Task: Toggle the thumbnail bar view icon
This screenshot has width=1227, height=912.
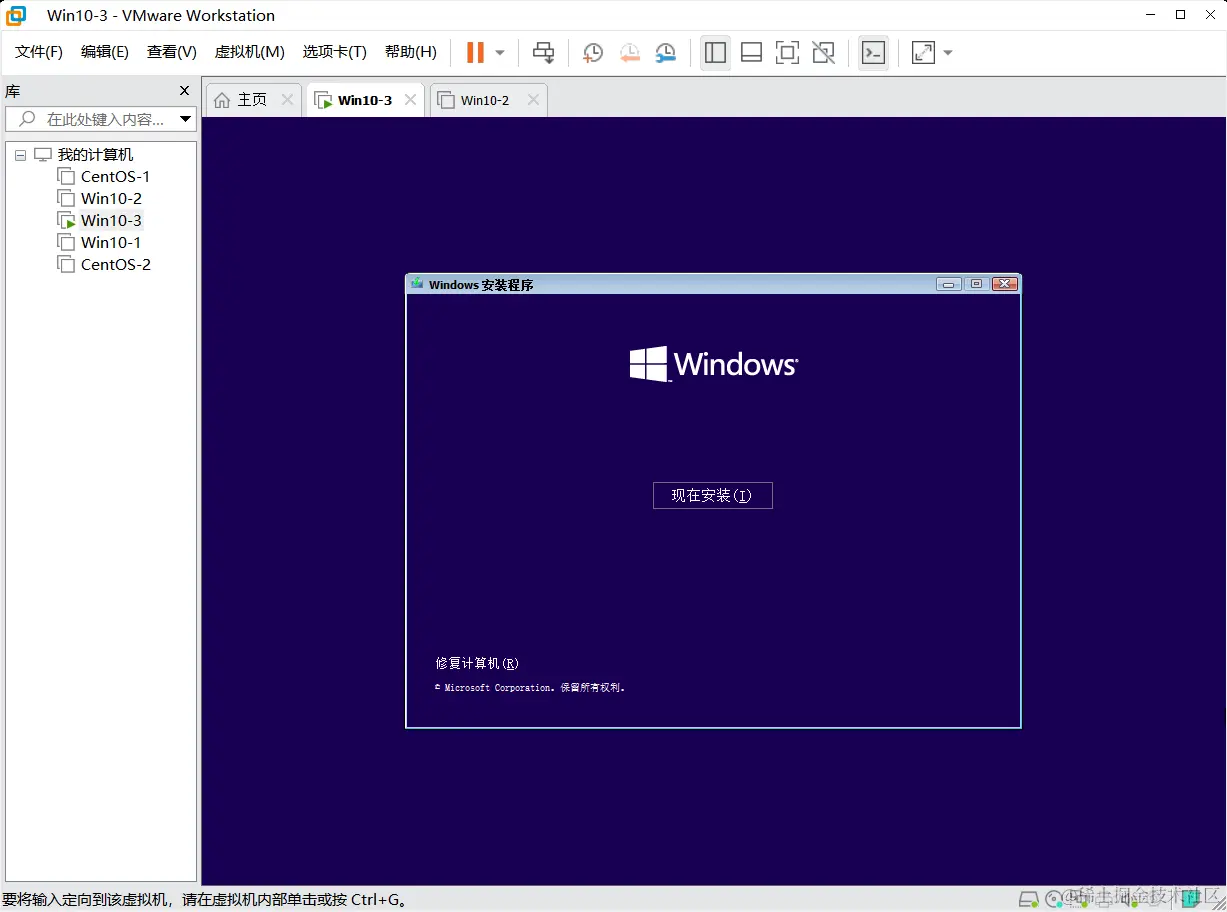Action: (751, 53)
